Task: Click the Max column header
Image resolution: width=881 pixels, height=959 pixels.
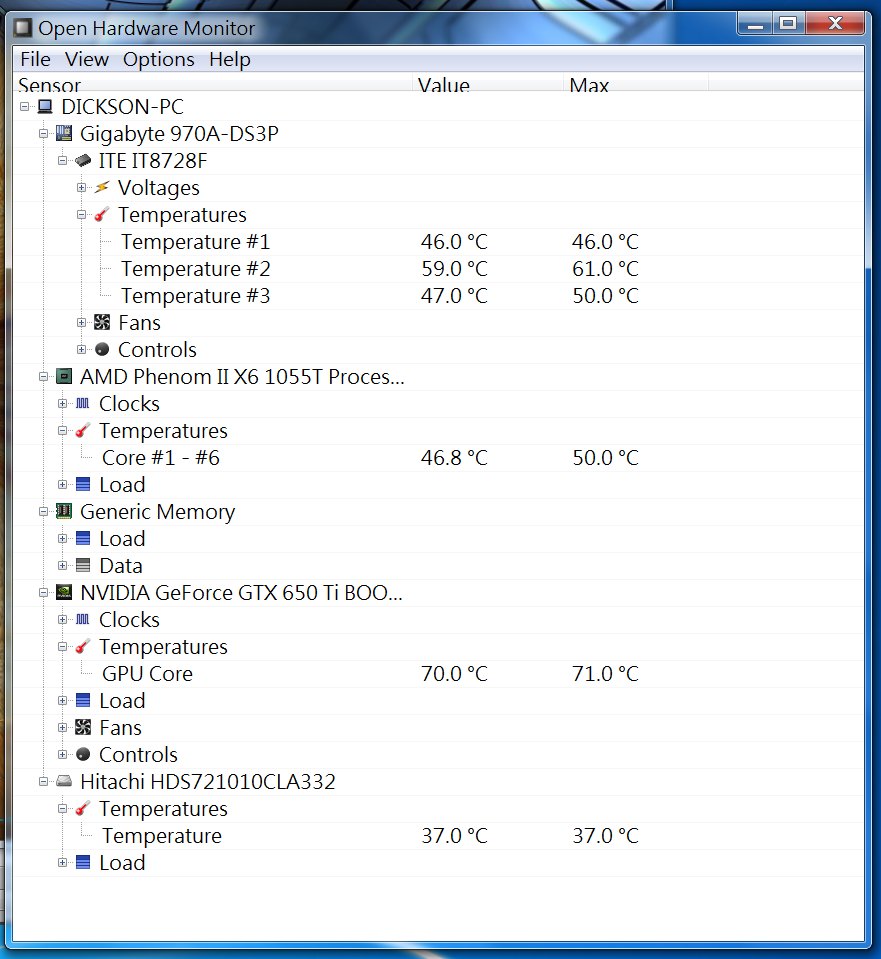Action: click(636, 83)
